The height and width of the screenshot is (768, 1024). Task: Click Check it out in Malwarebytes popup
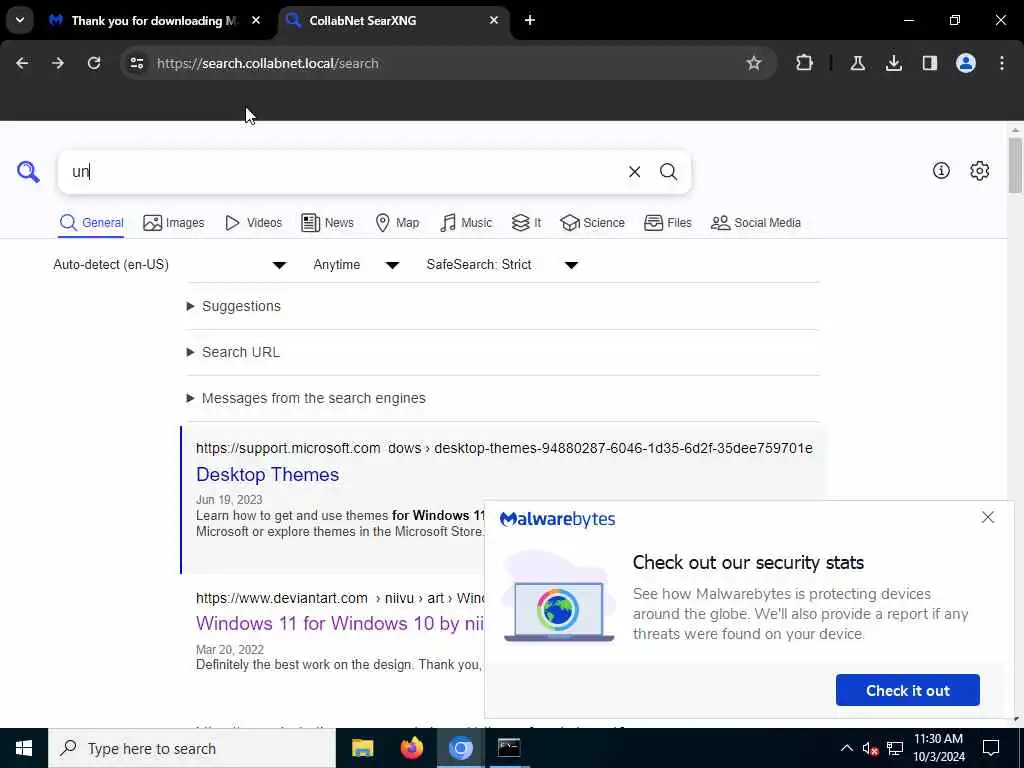[907, 690]
